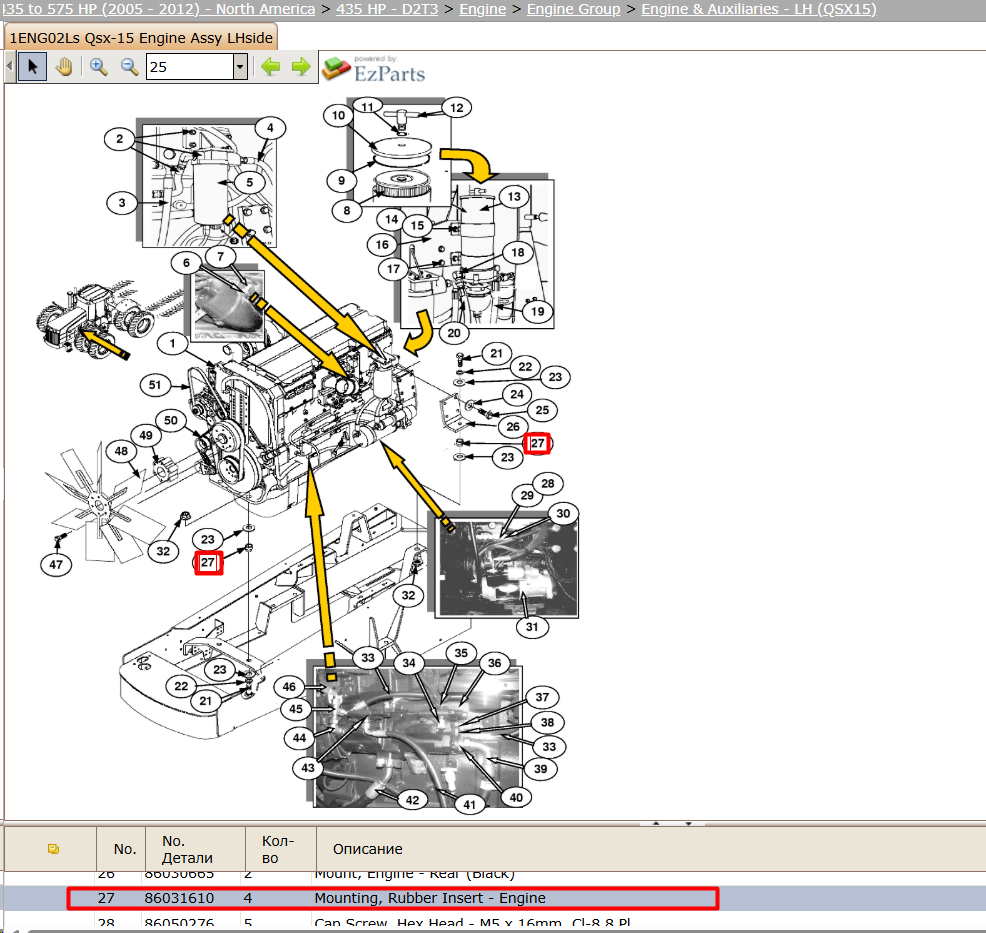Select callout 31 bubble

(532, 626)
